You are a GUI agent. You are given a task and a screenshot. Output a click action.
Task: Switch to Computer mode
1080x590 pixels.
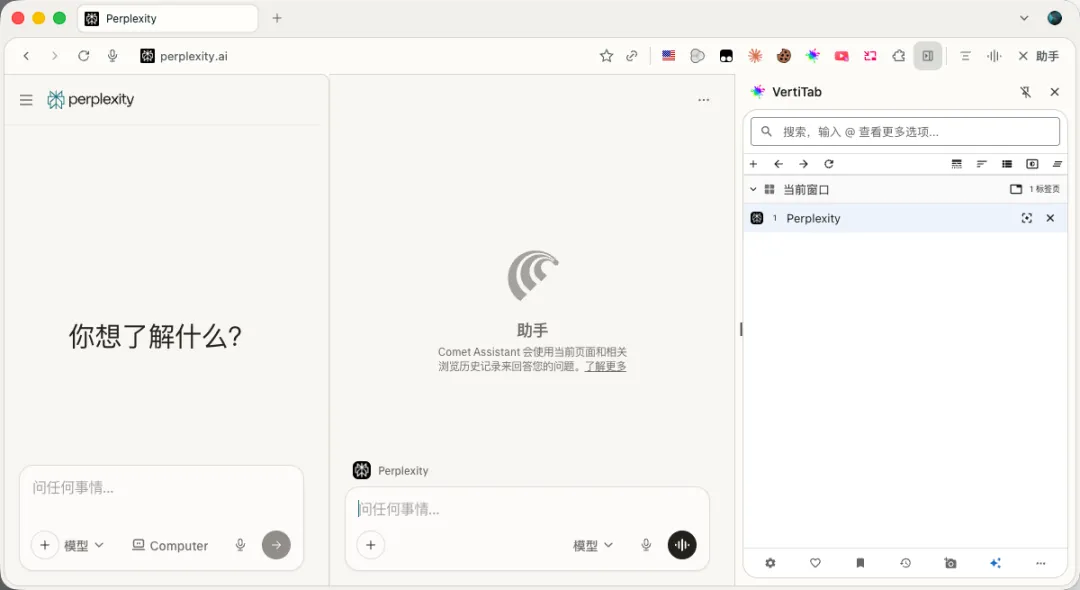pos(170,545)
